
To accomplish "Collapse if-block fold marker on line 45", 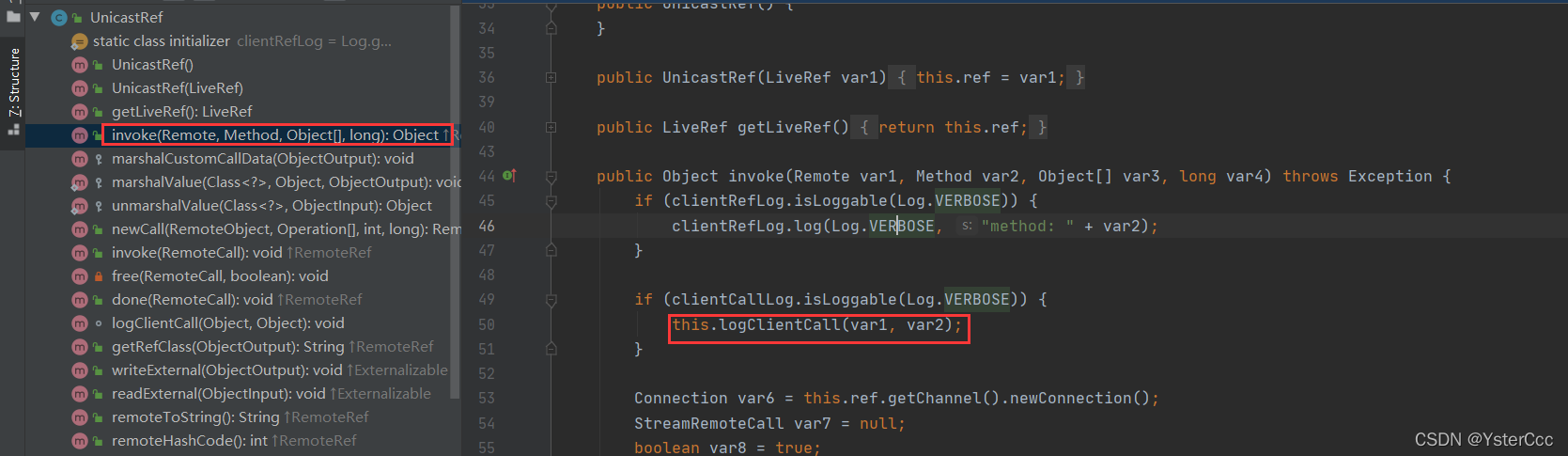I will pos(551,201).
